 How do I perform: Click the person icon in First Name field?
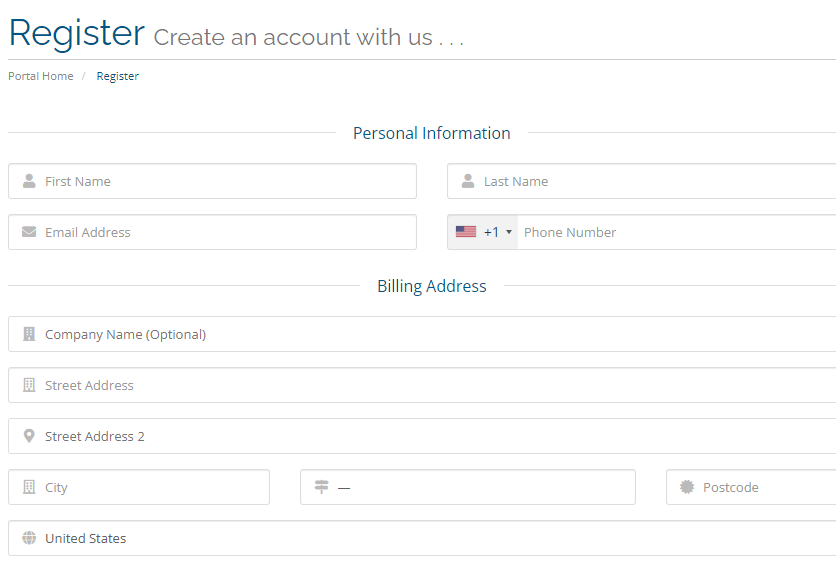[x=29, y=181]
